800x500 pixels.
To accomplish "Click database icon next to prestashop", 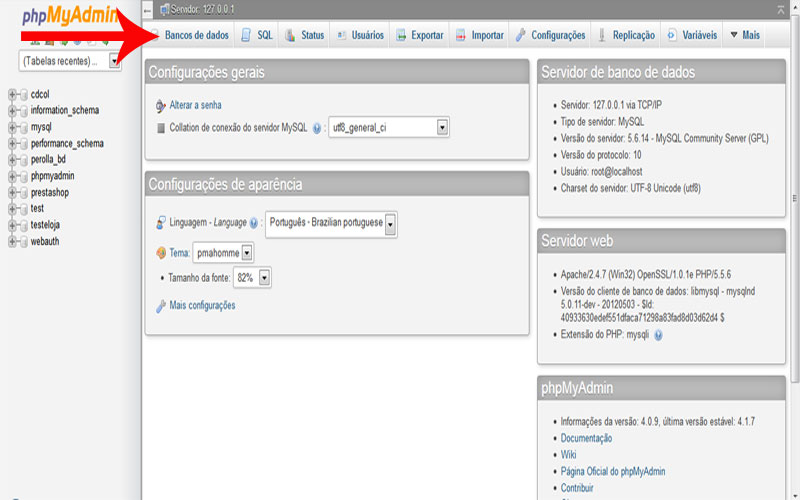I will point(23,193).
